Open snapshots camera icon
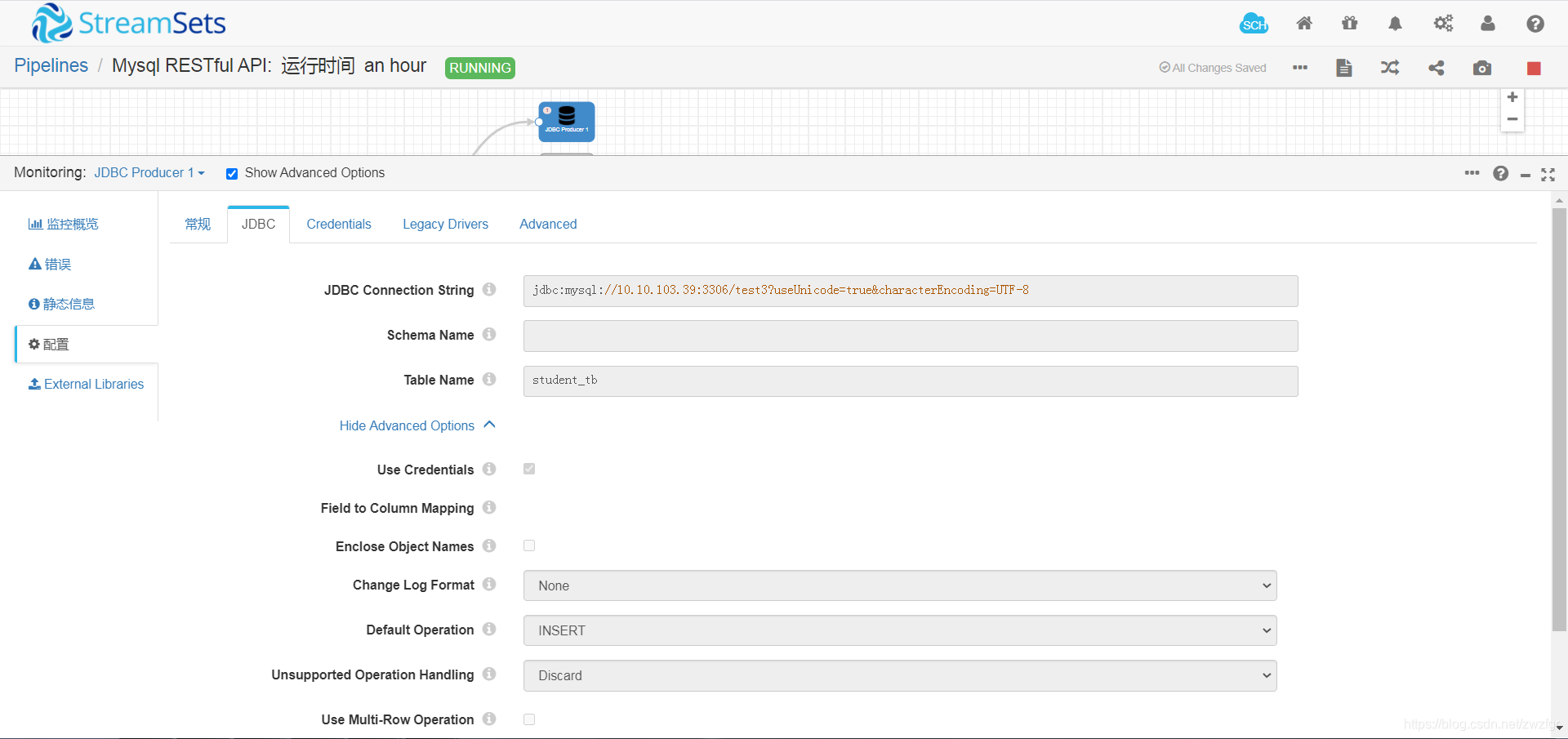The width and height of the screenshot is (1568, 739). 1482,68
